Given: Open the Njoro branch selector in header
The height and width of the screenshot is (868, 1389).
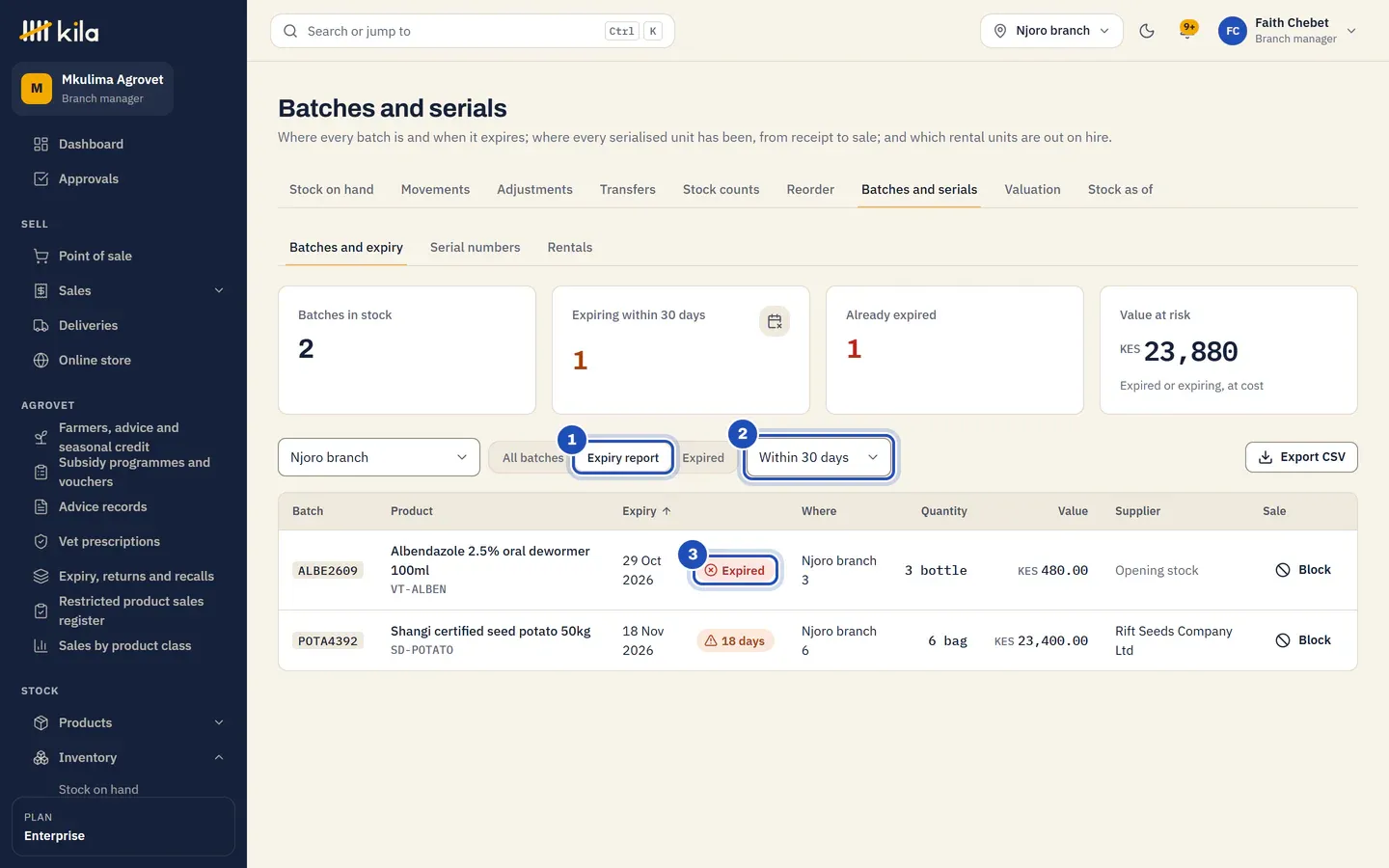Looking at the screenshot, I should pyautogui.click(x=1051, y=31).
